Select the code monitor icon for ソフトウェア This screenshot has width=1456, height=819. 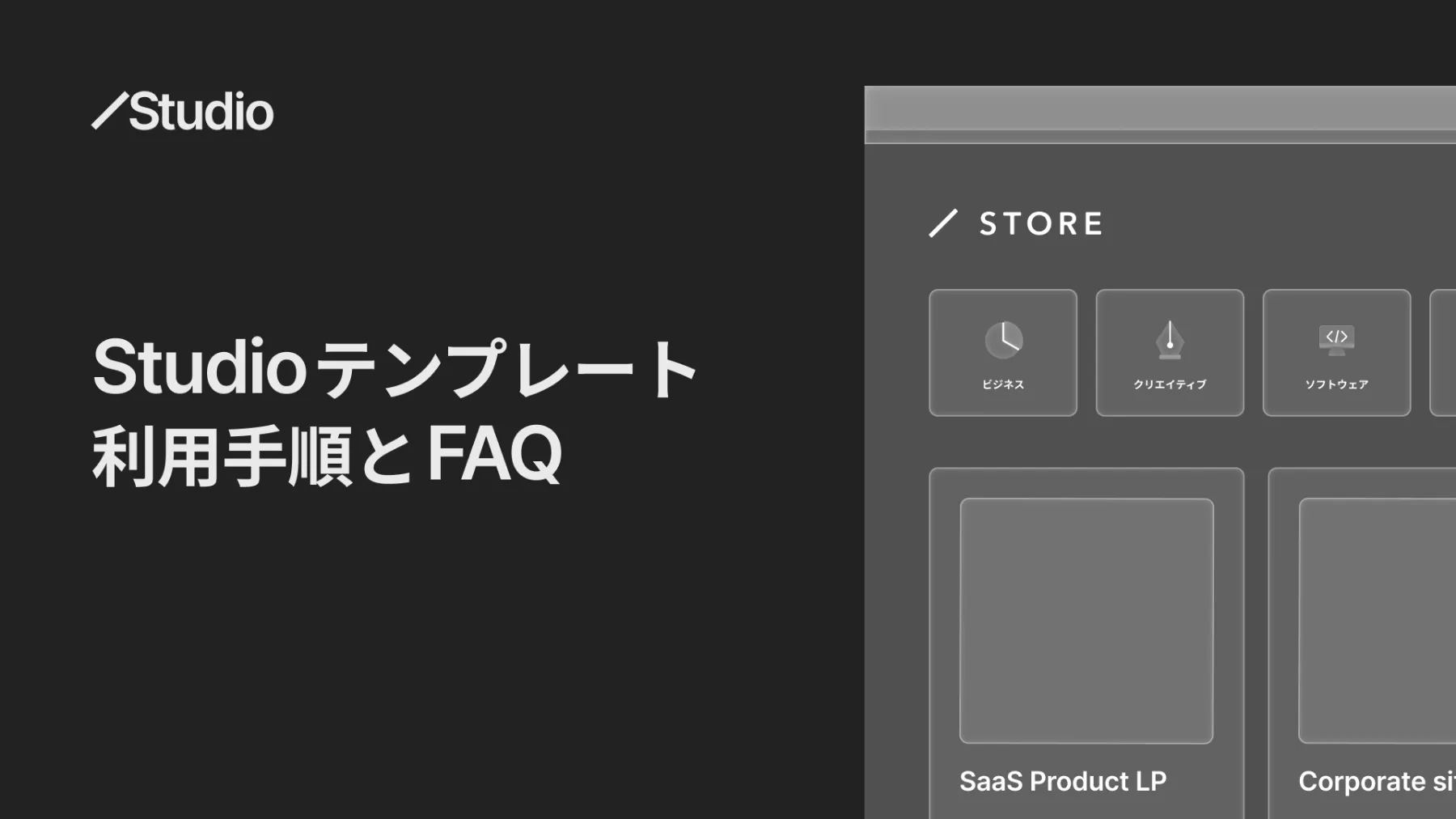click(x=1336, y=340)
